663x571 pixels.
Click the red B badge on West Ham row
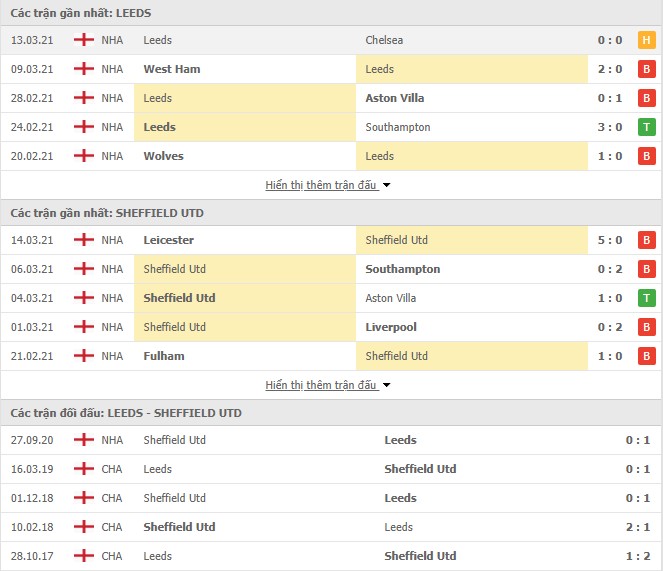tap(646, 69)
